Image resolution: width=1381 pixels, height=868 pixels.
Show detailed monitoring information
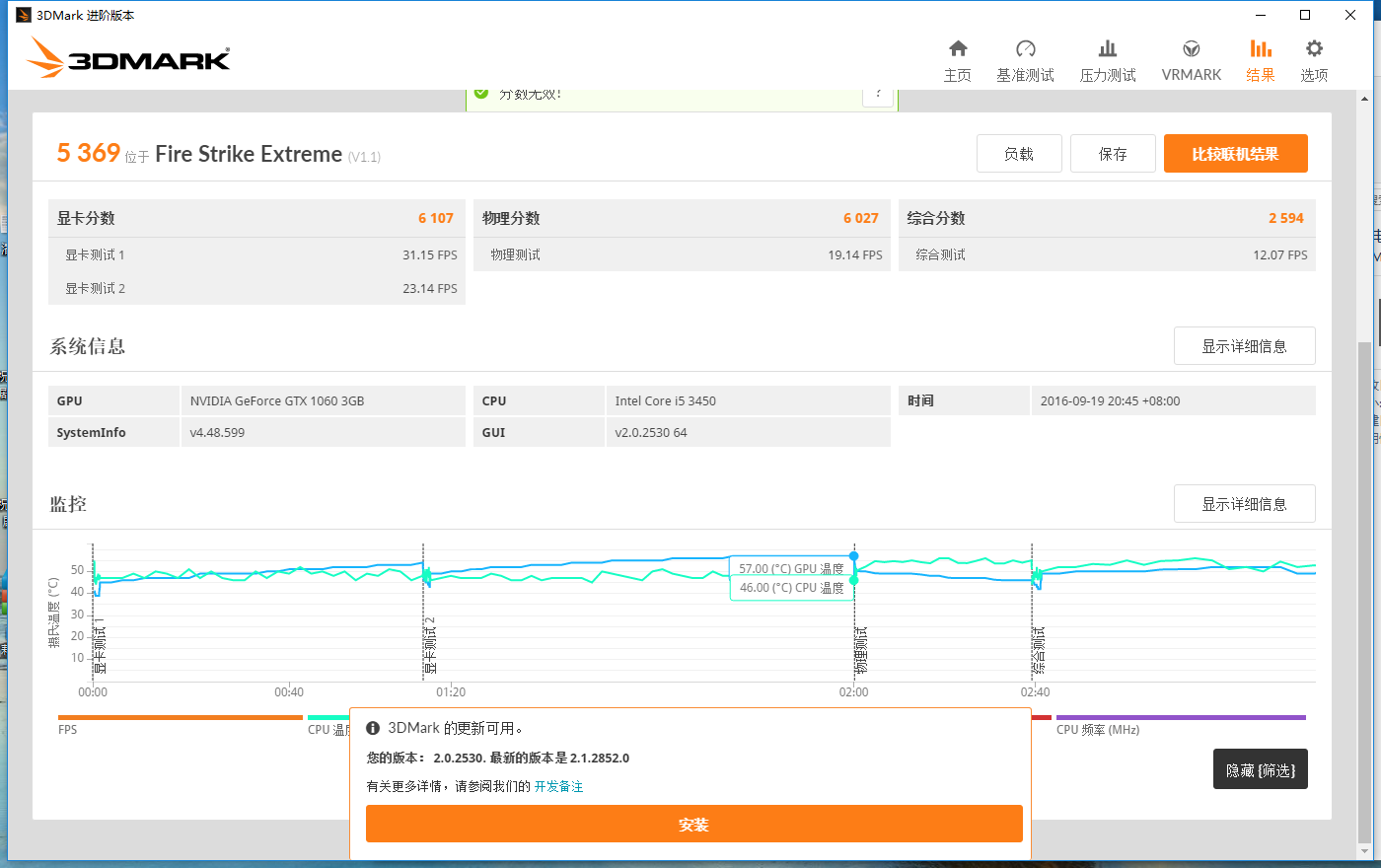(x=1244, y=503)
